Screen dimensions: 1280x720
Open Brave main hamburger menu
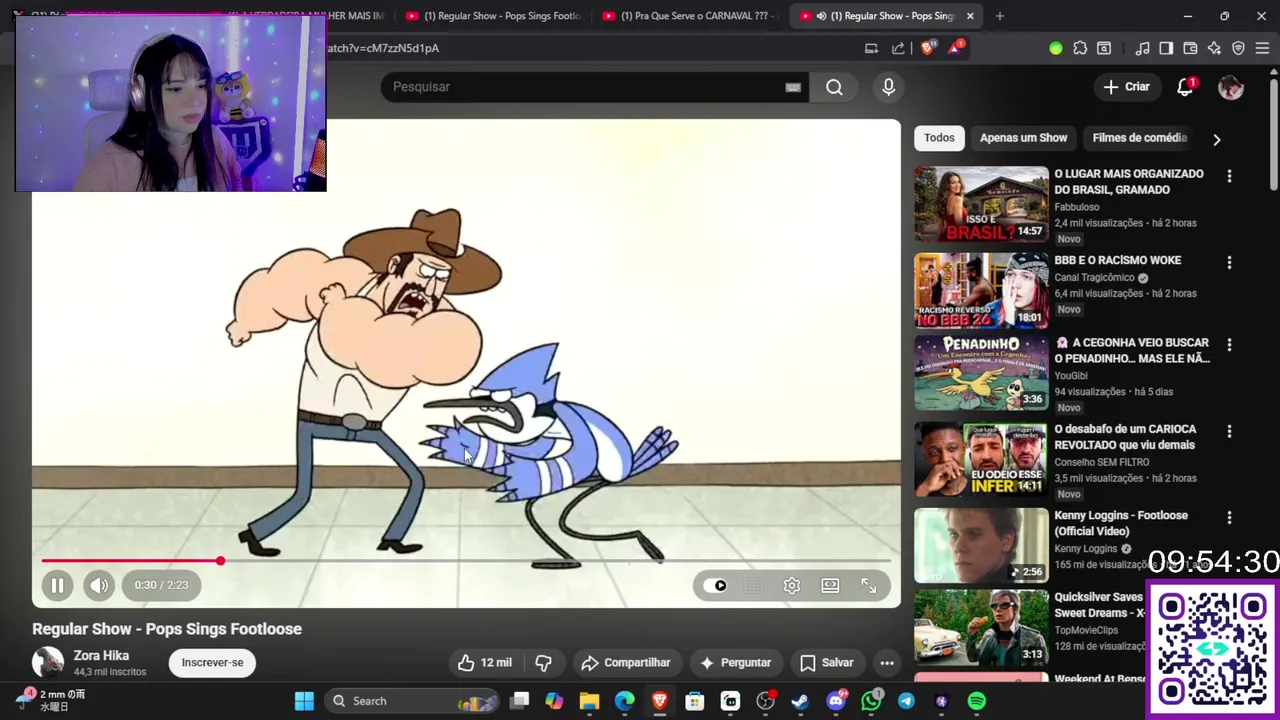click(x=1262, y=48)
